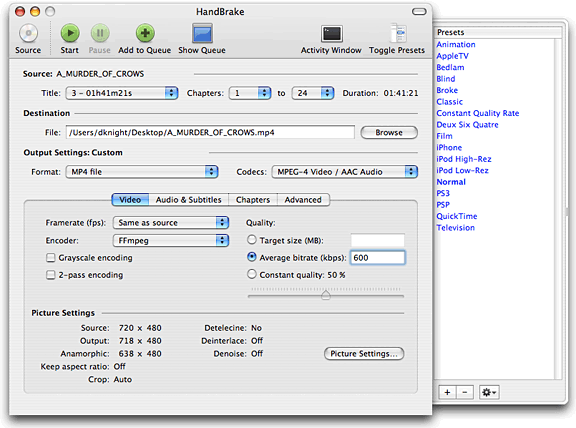576x428 pixels.
Task: Click the Average bitrate field showing 600
Action: coord(378,258)
